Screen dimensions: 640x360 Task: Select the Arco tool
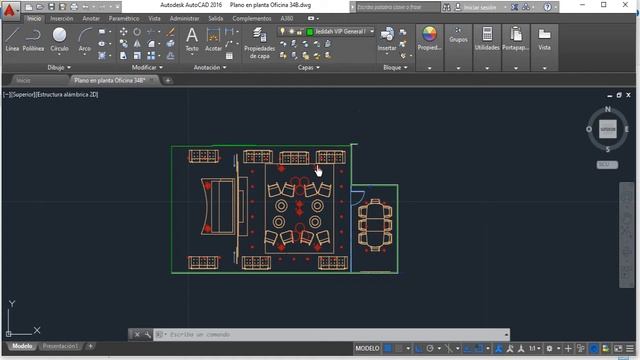(x=85, y=40)
